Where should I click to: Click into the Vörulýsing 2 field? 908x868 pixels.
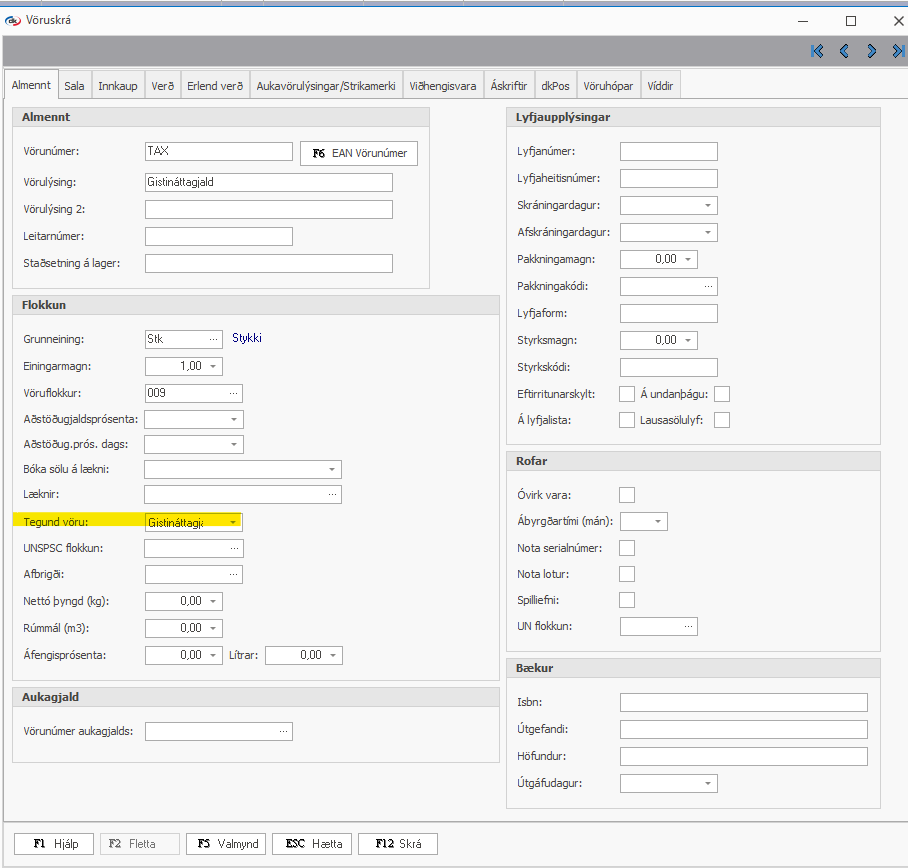point(268,210)
